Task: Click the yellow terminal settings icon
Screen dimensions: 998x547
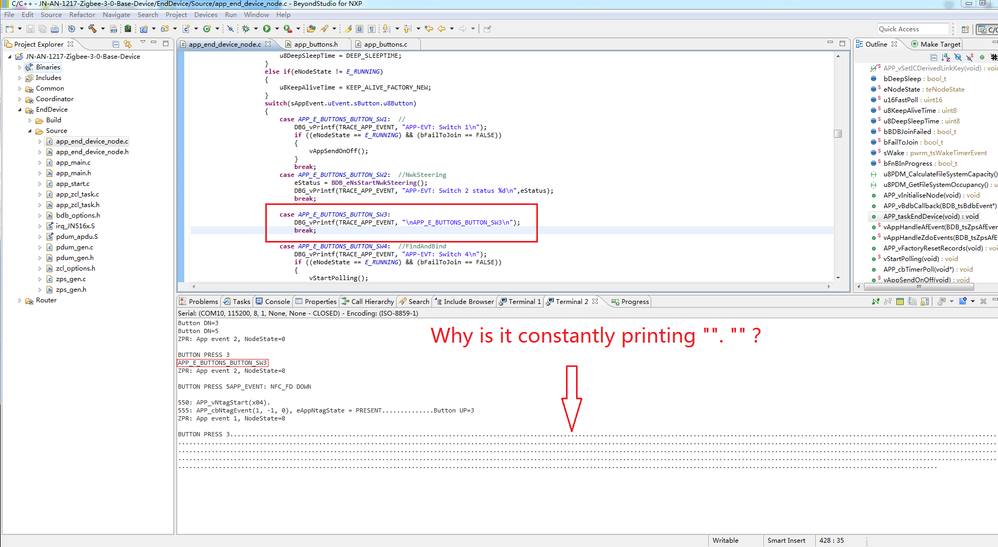Action: (x=900, y=301)
